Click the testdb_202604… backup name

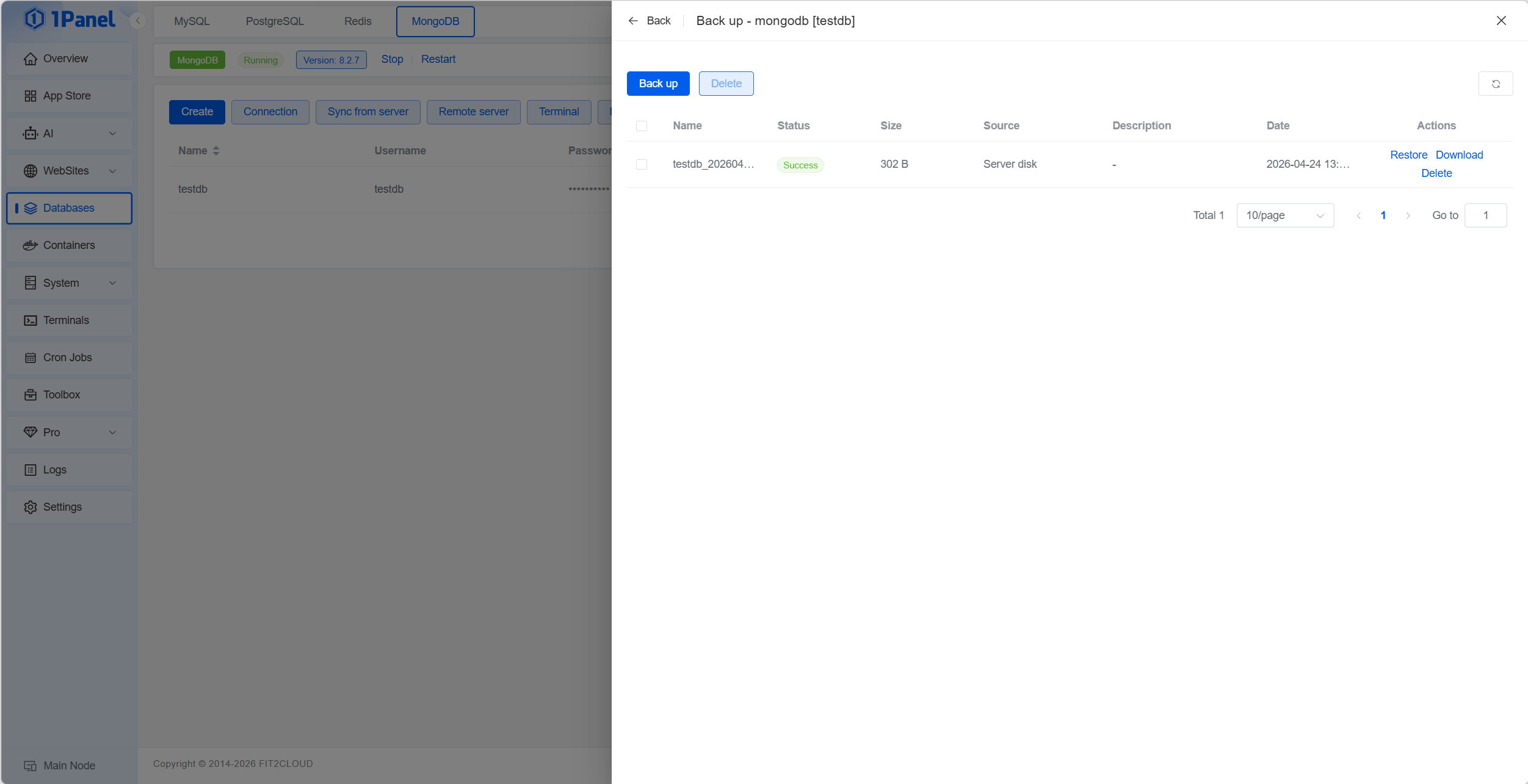pyautogui.click(x=714, y=164)
